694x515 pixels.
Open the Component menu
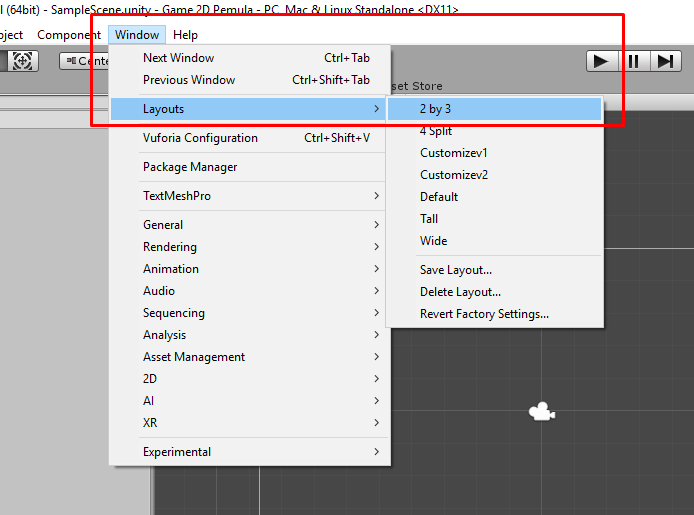[69, 35]
